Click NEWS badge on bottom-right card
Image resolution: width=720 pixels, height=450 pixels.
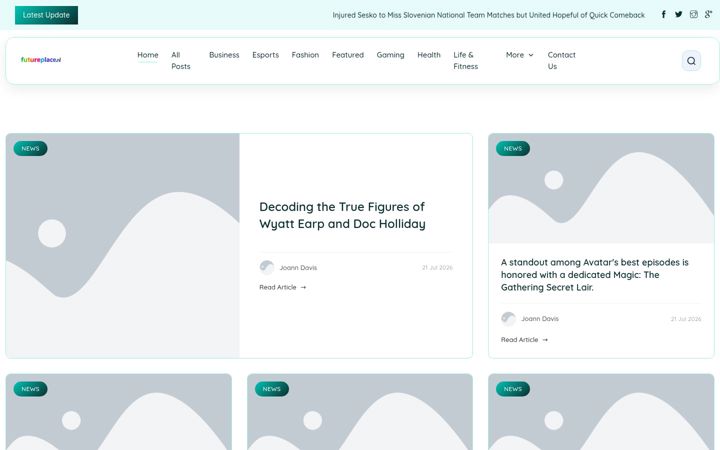click(x=513, y=389)
